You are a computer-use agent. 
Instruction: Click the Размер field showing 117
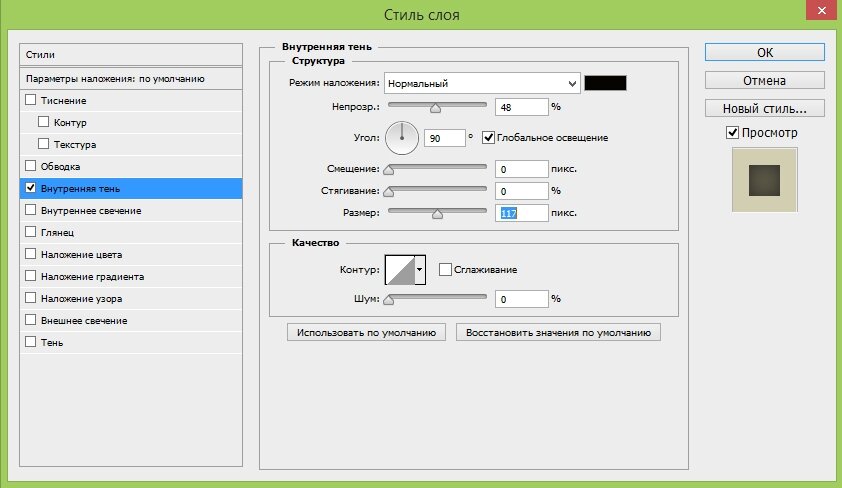pos(521,213)
